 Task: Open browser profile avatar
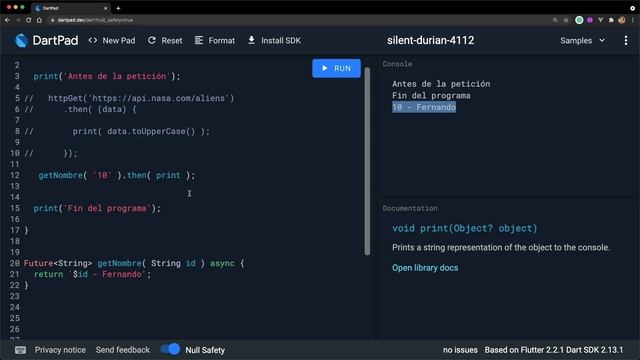(x=622, y=20)
